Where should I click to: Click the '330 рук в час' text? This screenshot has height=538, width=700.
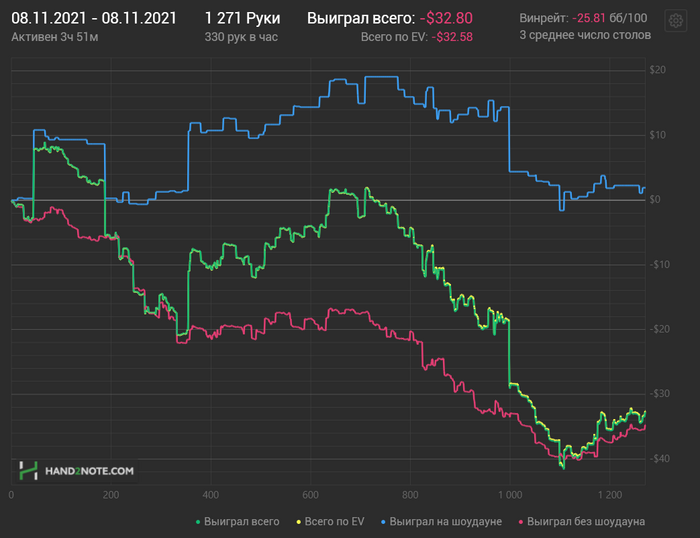241,37
